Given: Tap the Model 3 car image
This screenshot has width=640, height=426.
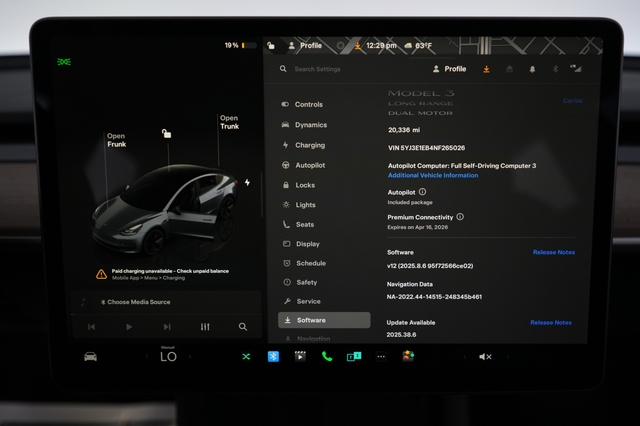Looking at the screenshot, I should pos(165,210).
